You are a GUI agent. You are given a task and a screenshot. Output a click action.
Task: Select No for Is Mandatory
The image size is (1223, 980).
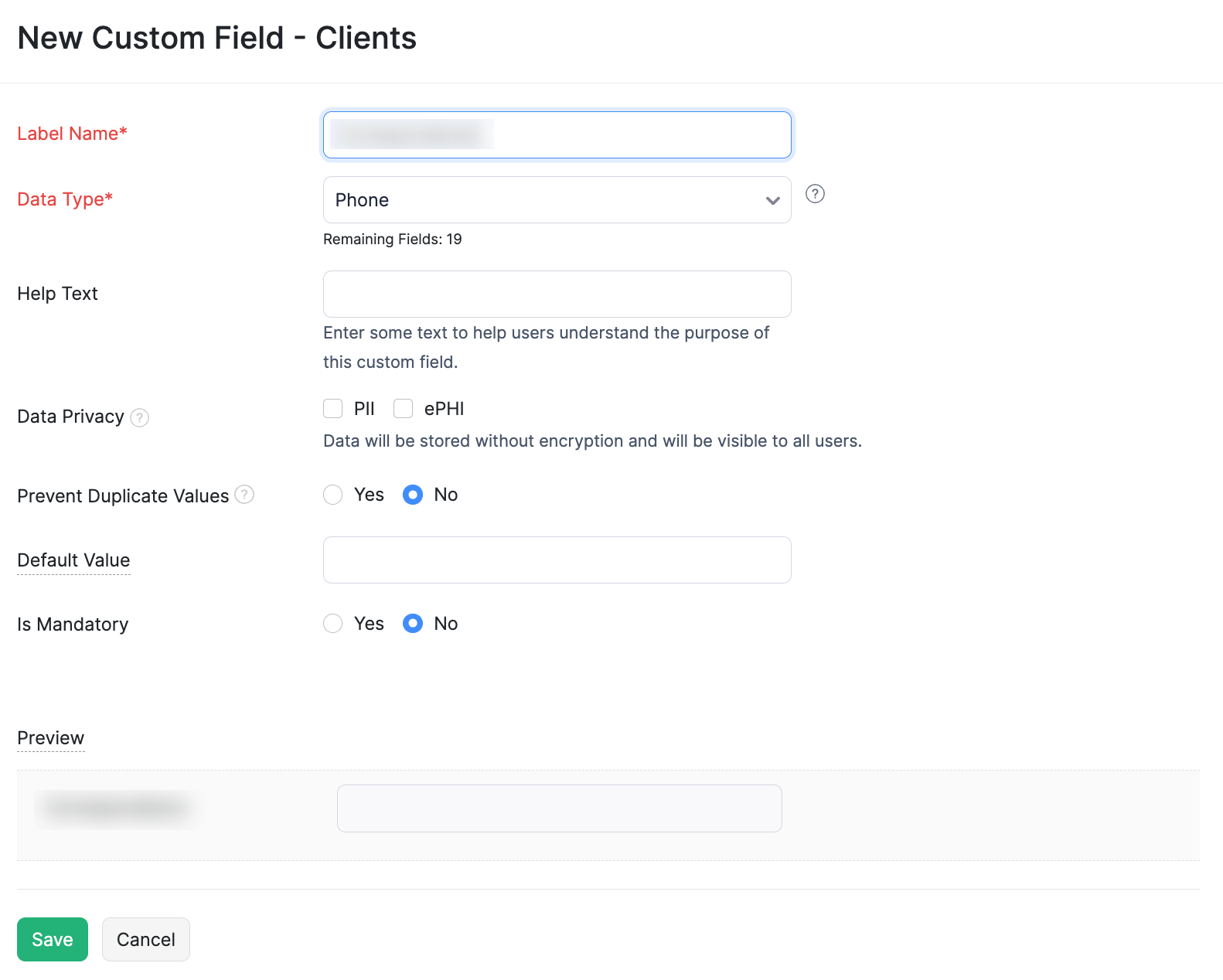point(413,624)
